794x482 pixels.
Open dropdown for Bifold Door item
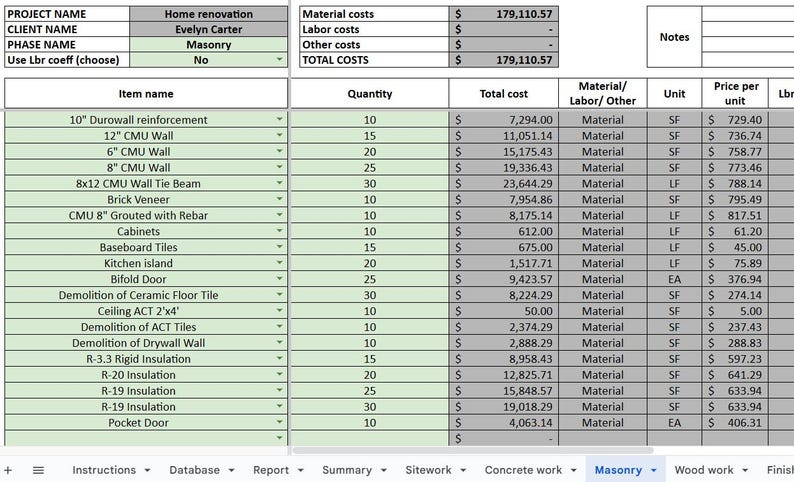[x=279, y=278]
